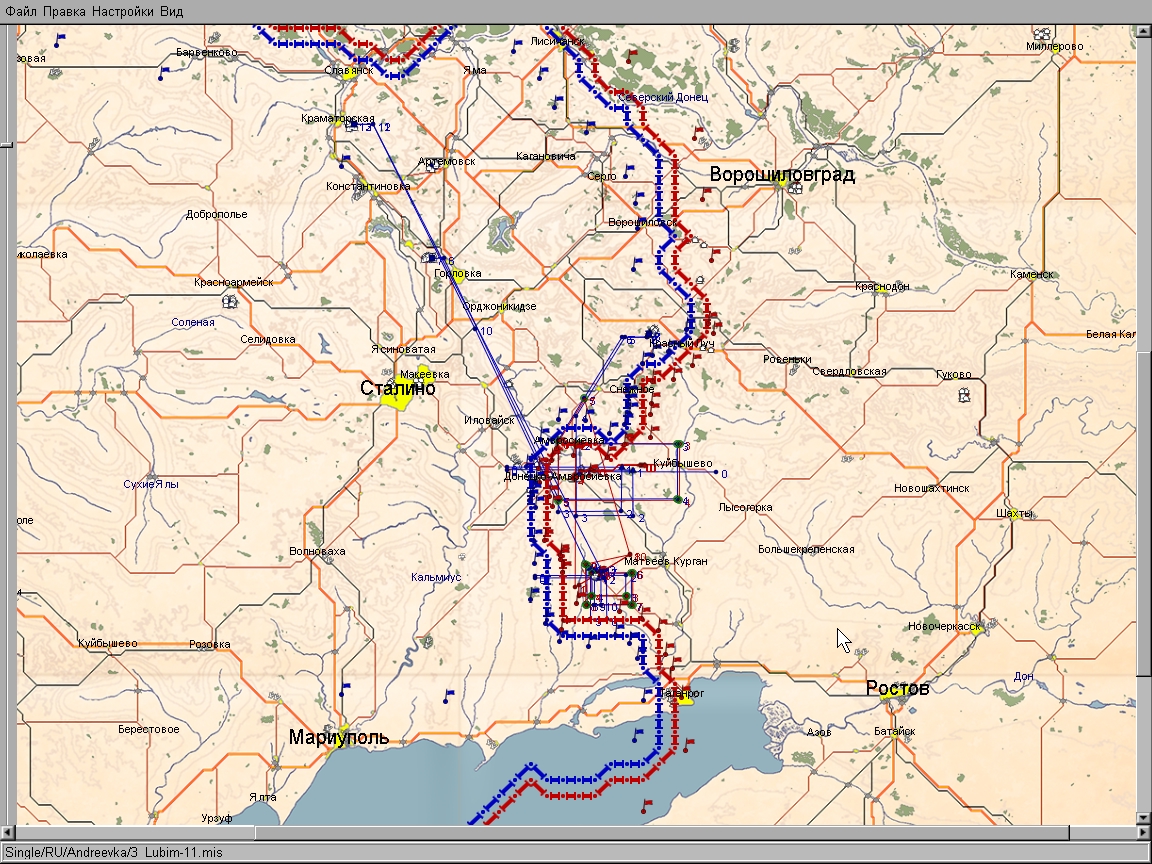Viewport: 1152px width, 864px height.
Task: Click the Доброполье town label
Action: (x=217, y=215)
